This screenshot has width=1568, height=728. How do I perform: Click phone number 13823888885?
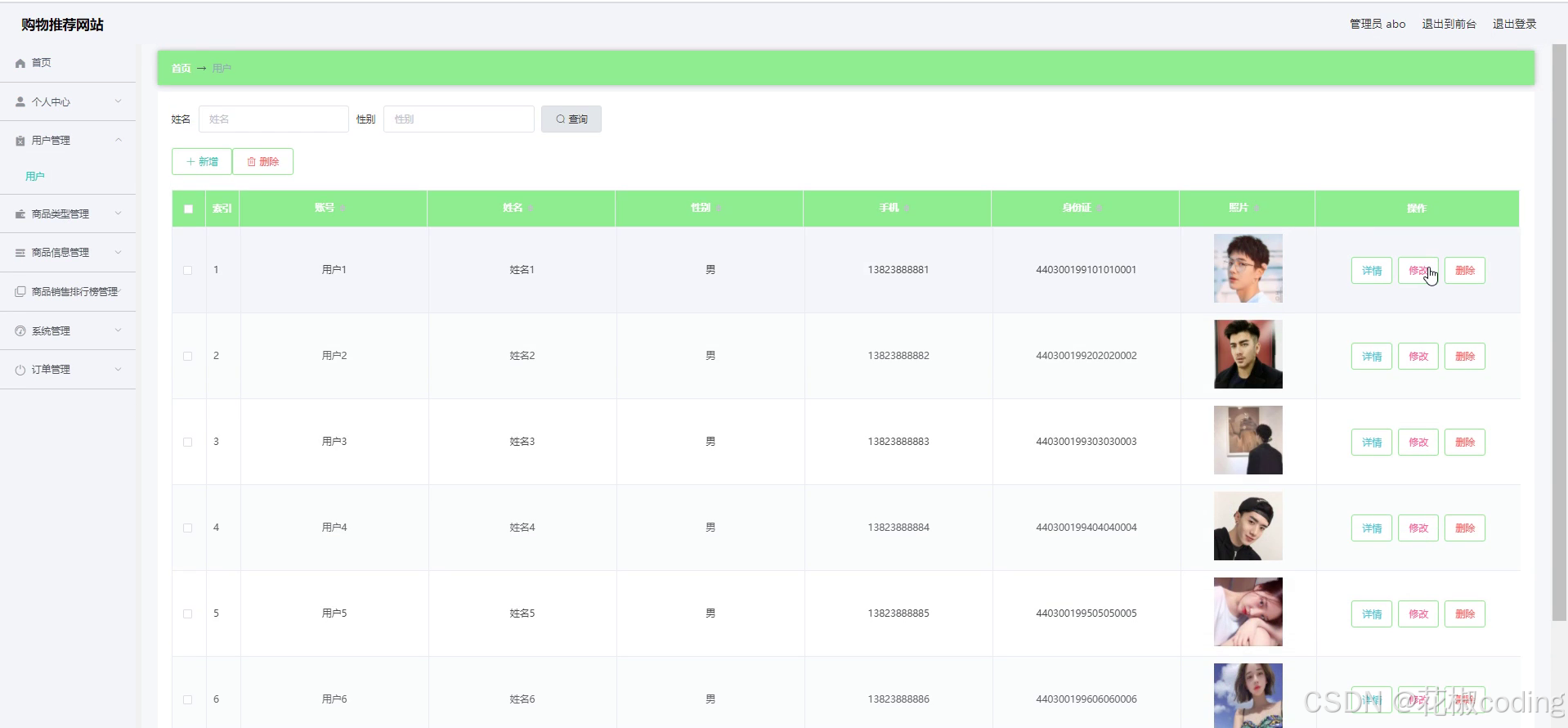coord(898,613)
